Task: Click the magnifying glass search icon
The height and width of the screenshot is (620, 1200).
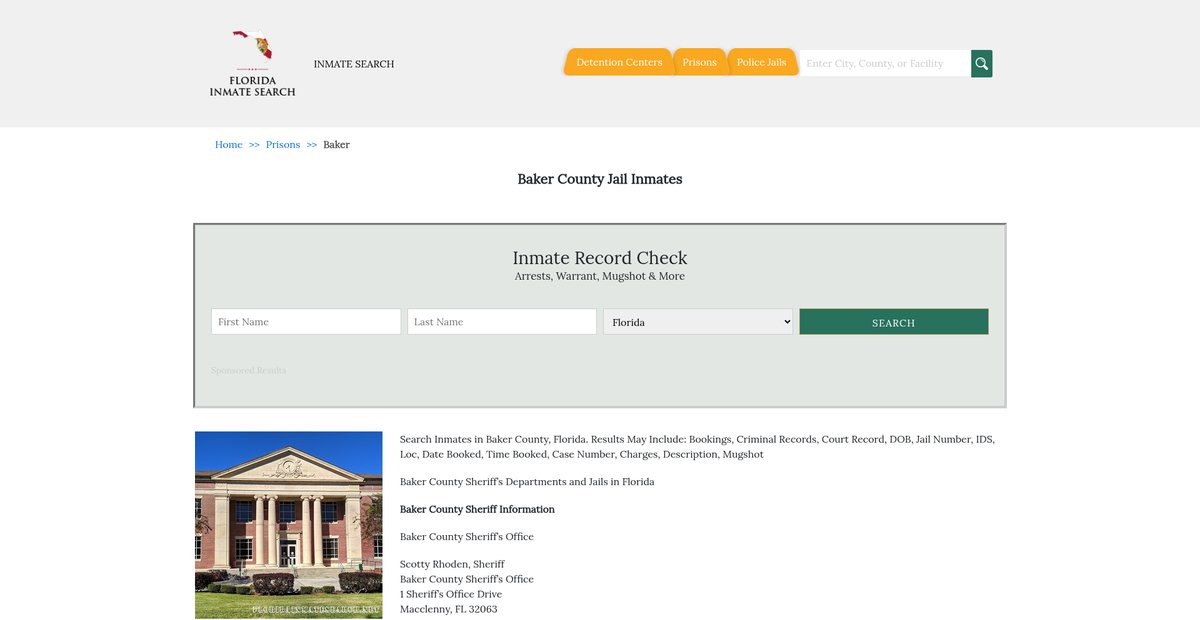Action: click(982, 63)
